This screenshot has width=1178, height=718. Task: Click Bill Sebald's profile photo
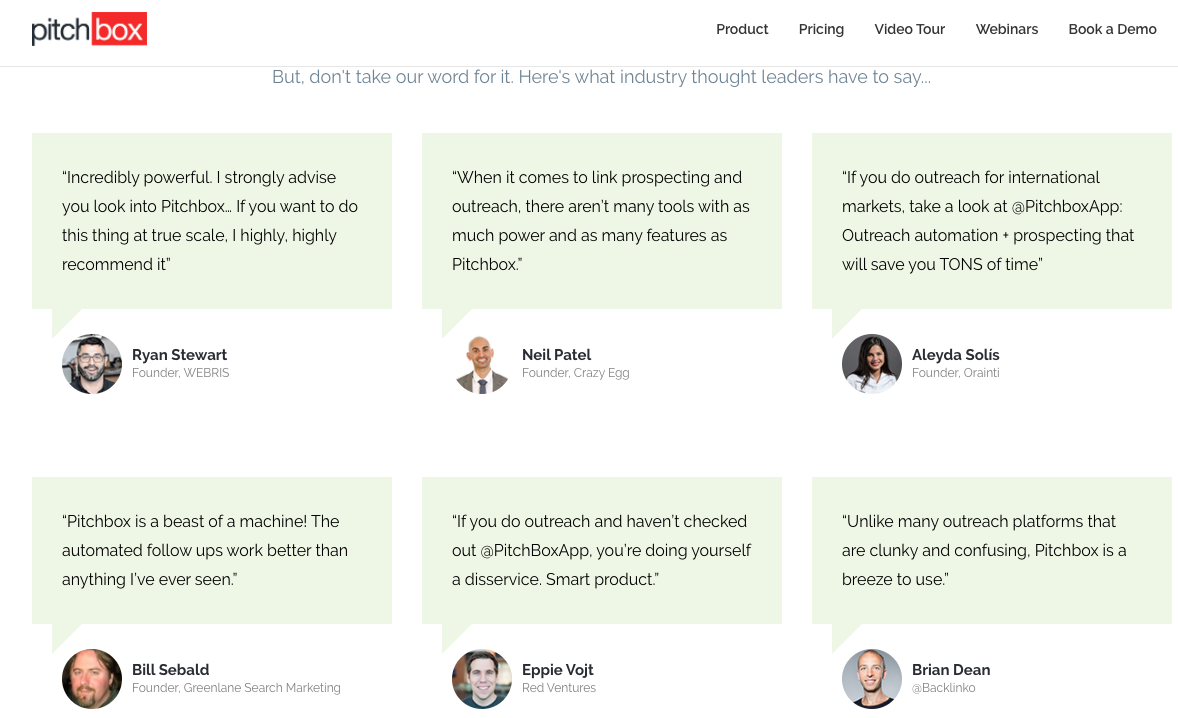point(92,678)
